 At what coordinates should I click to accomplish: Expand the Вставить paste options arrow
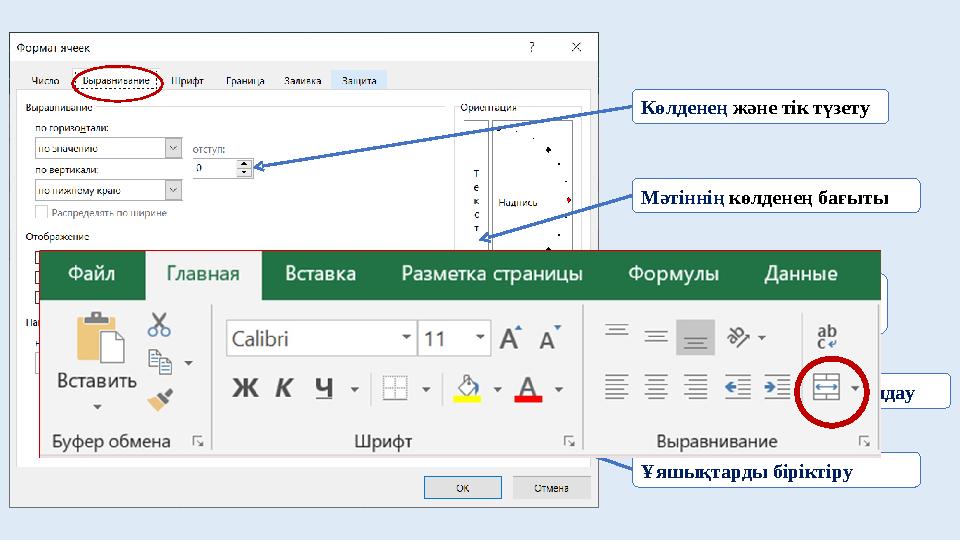coord(97,407)
